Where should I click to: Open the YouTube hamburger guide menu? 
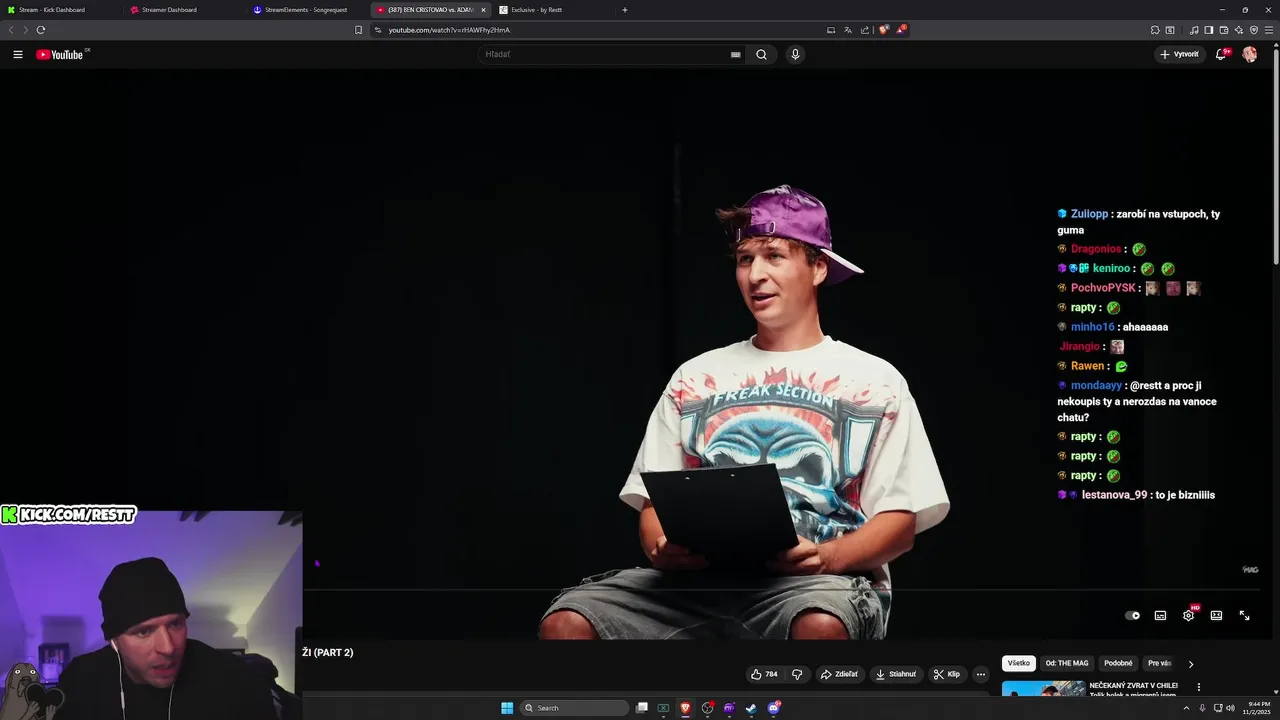tap(18, 54)
